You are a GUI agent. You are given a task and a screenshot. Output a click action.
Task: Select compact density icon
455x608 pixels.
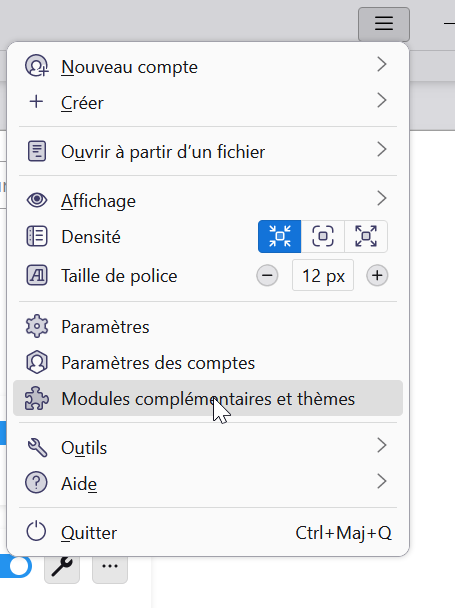tap(280, 237)
